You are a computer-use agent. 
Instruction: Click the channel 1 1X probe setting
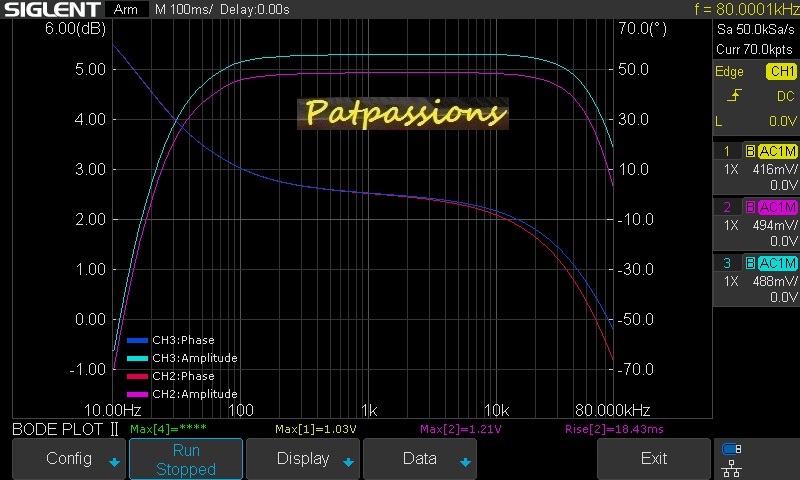[x=731, y=169]
